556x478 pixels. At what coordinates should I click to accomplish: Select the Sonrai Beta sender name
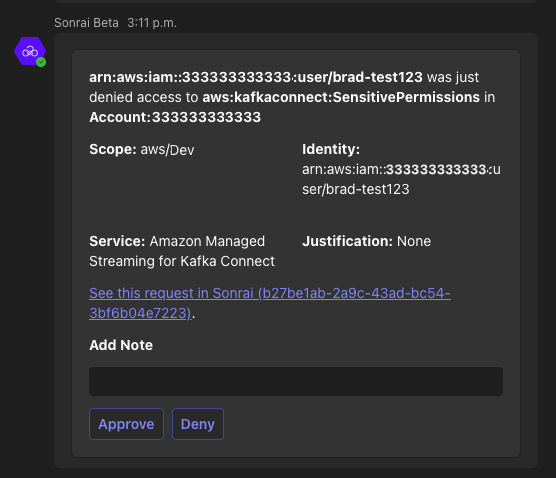click(86, 23)
